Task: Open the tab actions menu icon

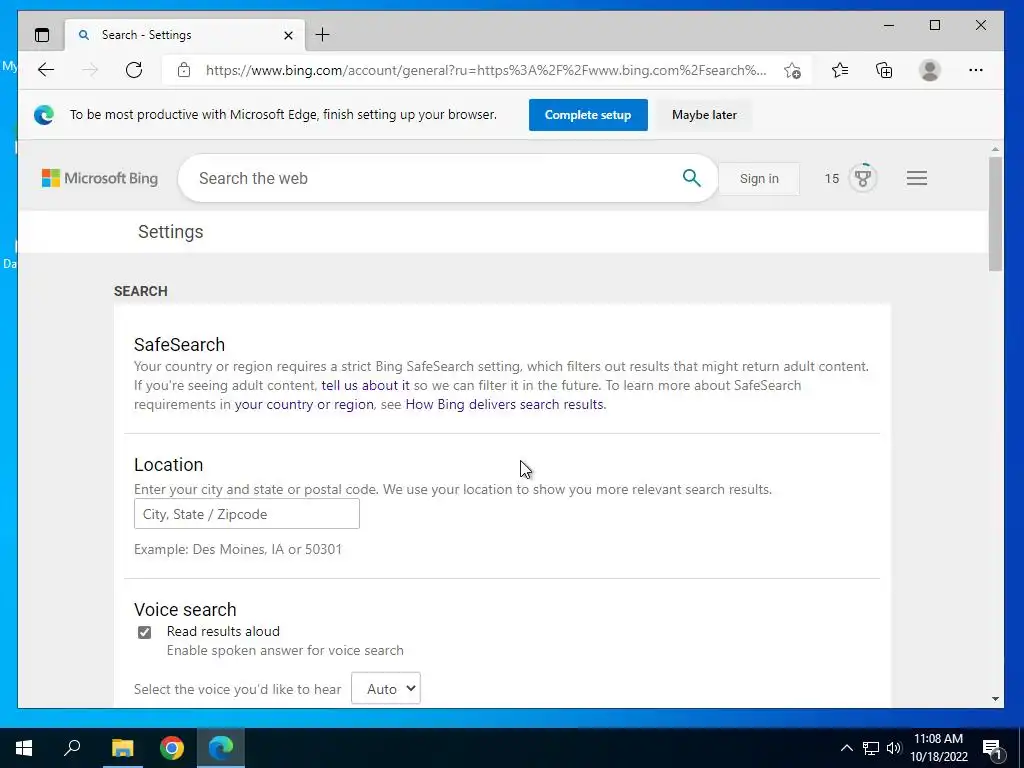Action: pyautogui.click(x=42, y=35)
